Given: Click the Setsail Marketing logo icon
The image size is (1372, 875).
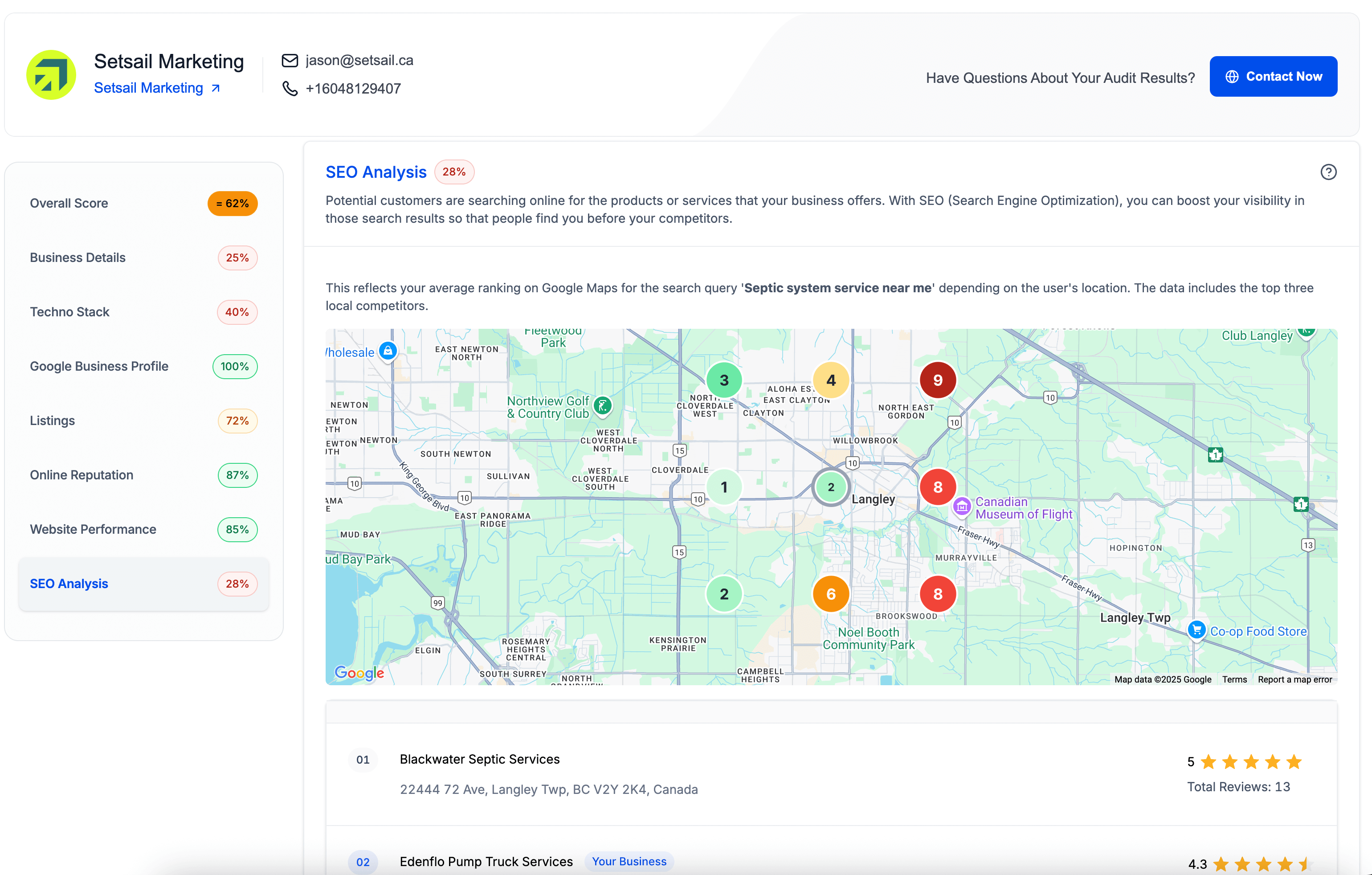Looking at the screenshot, I should tap(51, 75).
